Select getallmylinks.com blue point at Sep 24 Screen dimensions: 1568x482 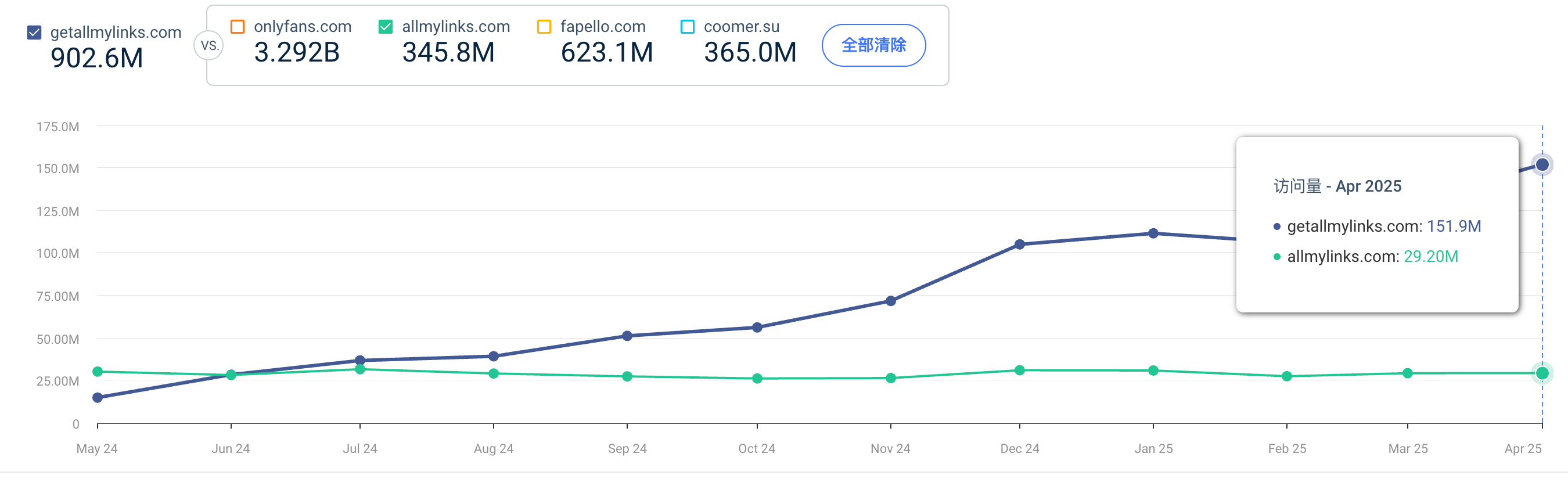click(x=627, y=336)
